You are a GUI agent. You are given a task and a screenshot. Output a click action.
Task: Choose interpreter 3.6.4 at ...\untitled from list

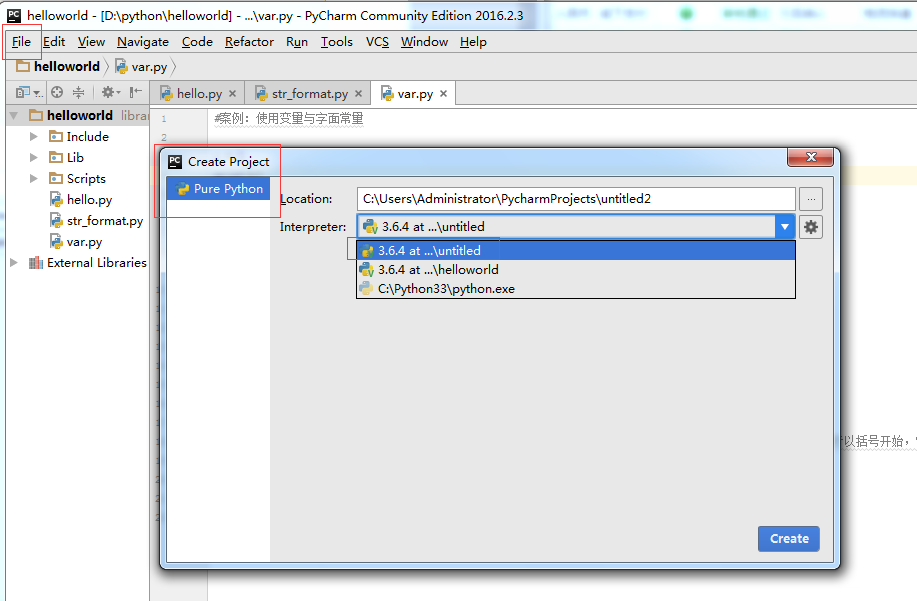[576, 251]
